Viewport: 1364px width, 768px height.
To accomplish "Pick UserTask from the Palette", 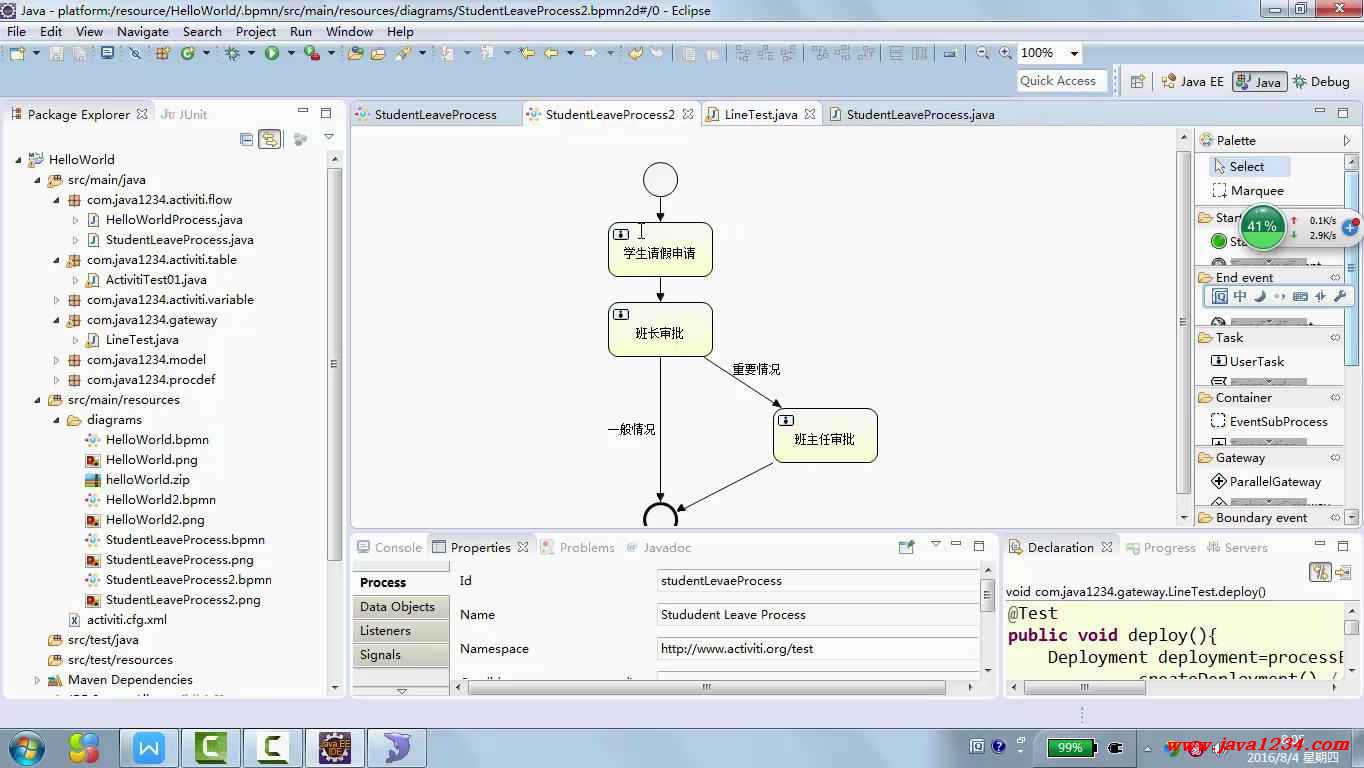I will pos(1248,361).
